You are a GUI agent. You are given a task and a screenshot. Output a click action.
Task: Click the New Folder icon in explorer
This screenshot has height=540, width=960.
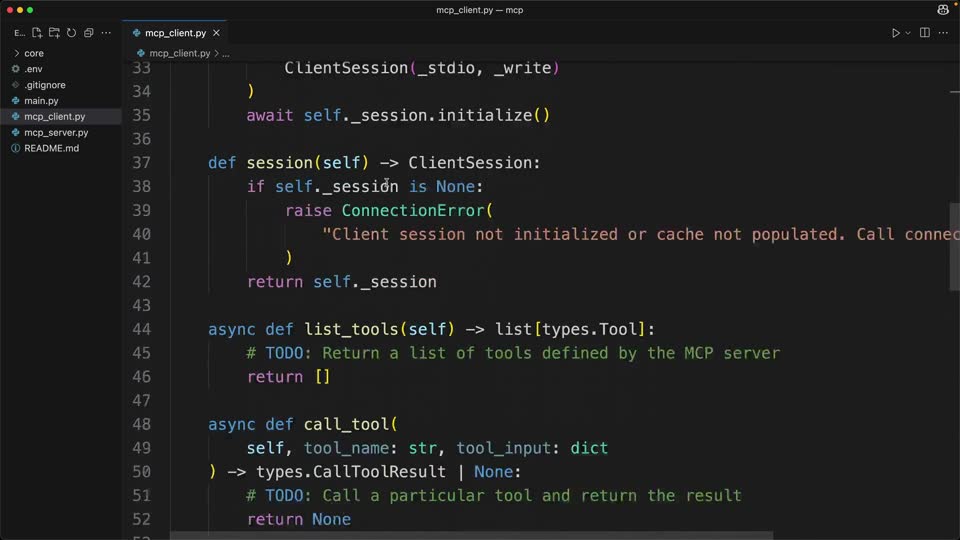click(54, 32)
